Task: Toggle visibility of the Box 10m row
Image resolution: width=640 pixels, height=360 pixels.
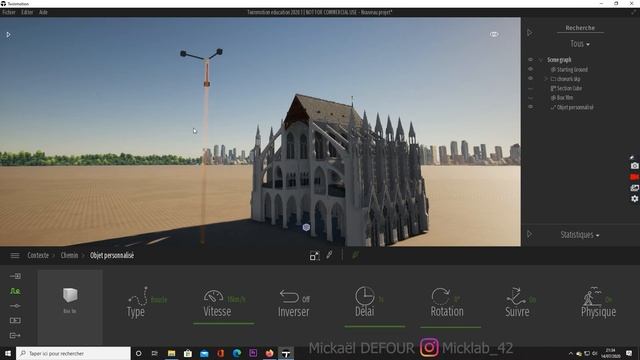Action: (x=530, y=98)
